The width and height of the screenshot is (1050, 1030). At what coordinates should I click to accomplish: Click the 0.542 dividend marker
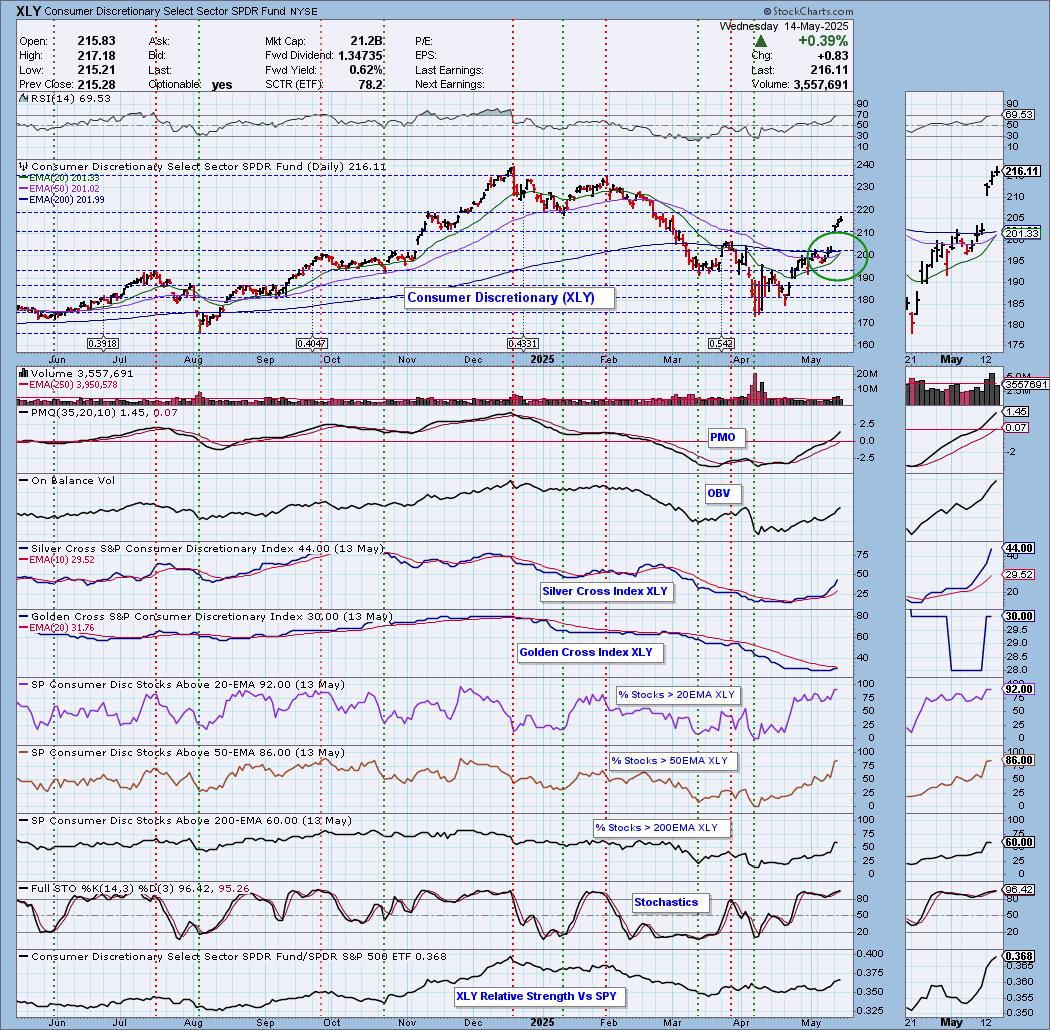click(x=721, y=343)
